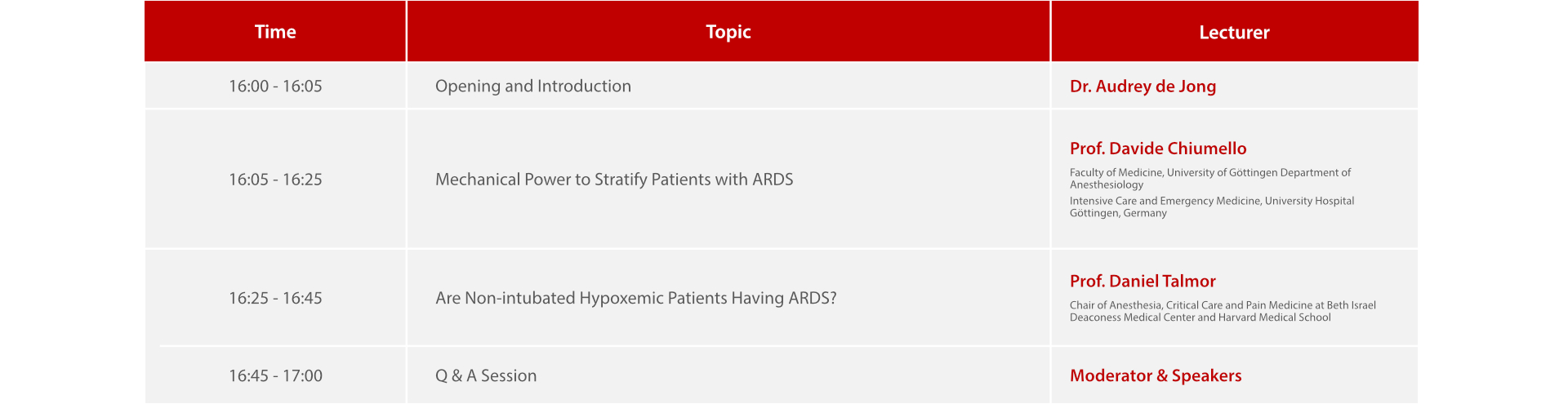The height and width of the screenshot is (404, 1568).
Task: Click Faculty of Medicine Göttingen affiliation text
Action: pos(1209,173)
